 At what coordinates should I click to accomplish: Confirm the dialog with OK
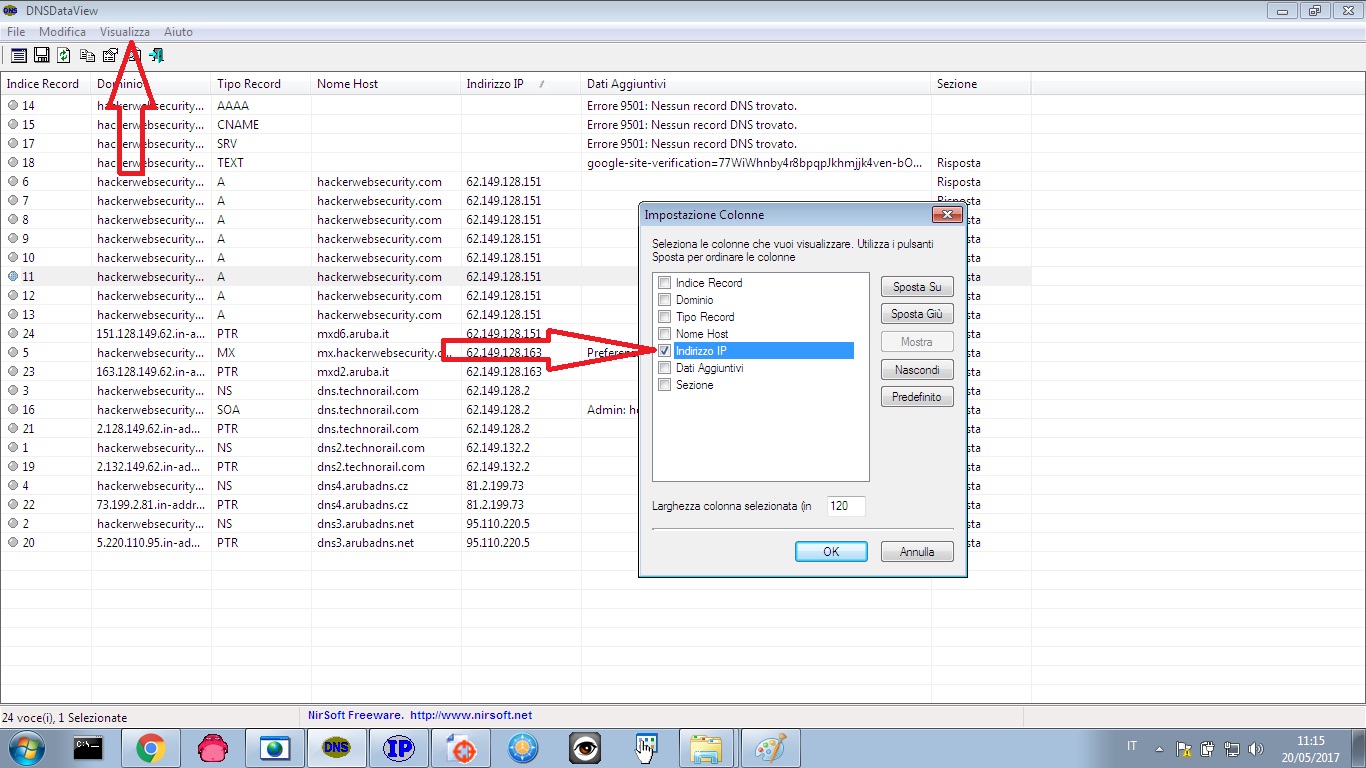tap(831, 552)
